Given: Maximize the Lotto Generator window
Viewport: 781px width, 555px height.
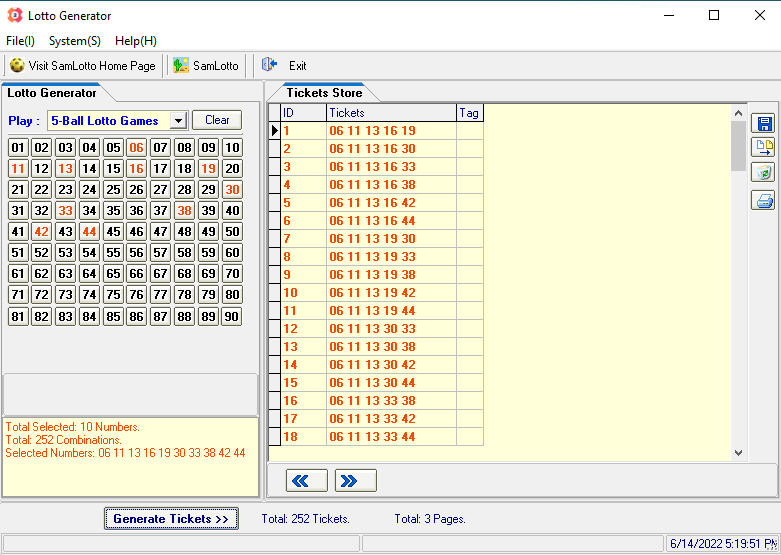Looking at the screenshot, I should click(714, 15).
